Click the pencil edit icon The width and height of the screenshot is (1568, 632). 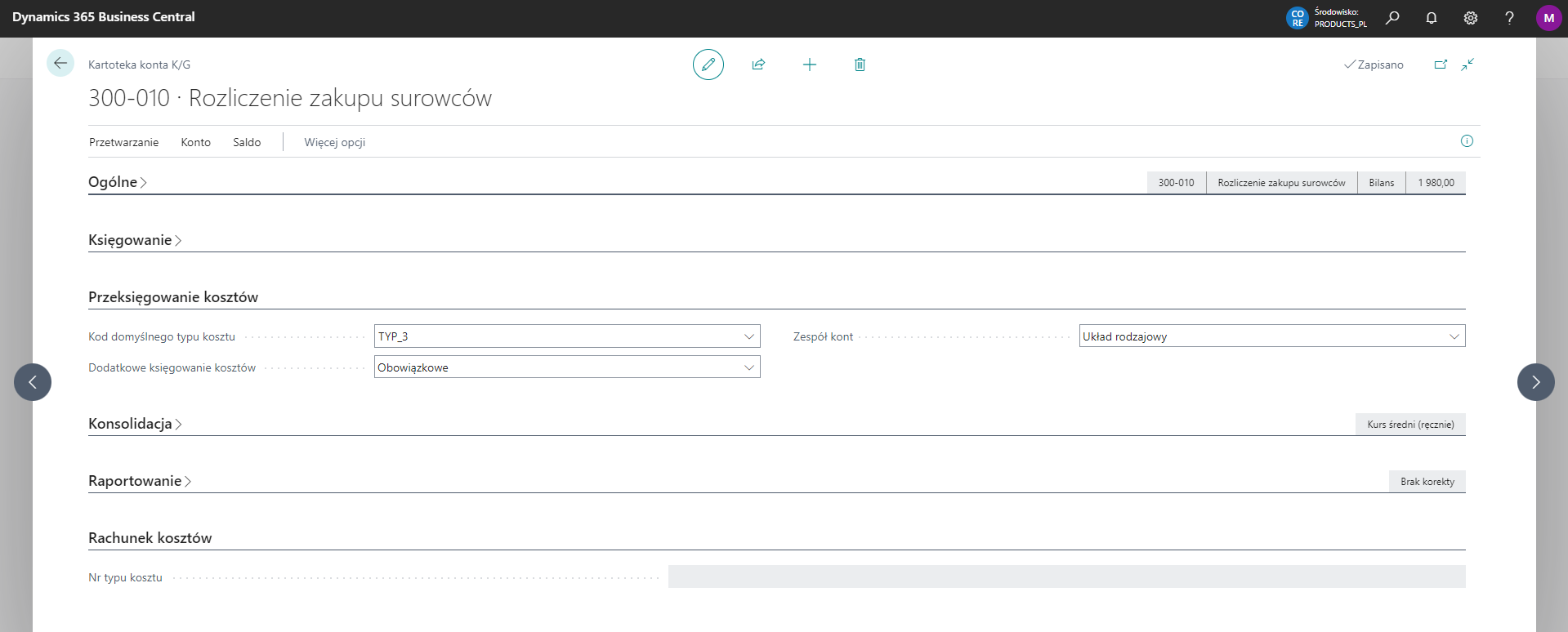(x=708, y=65)
